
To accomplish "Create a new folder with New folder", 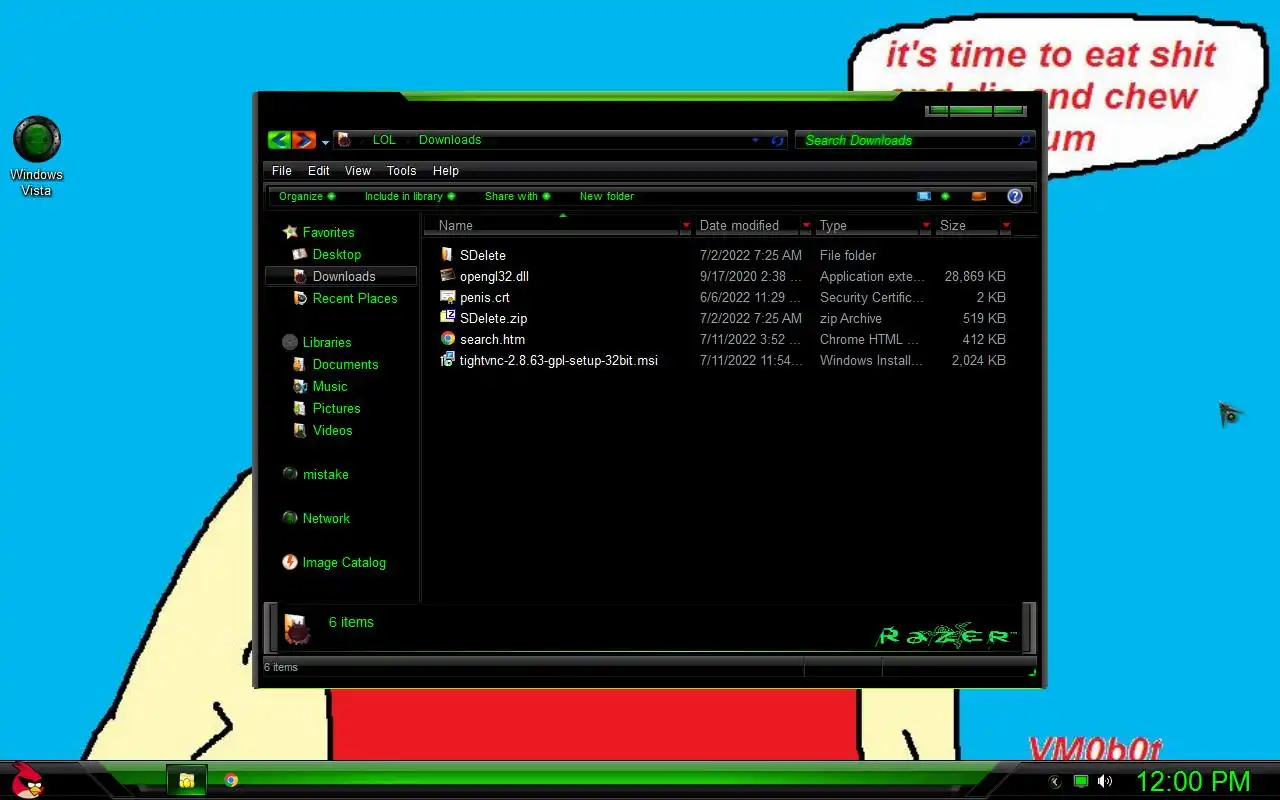I will pos(606,196).
